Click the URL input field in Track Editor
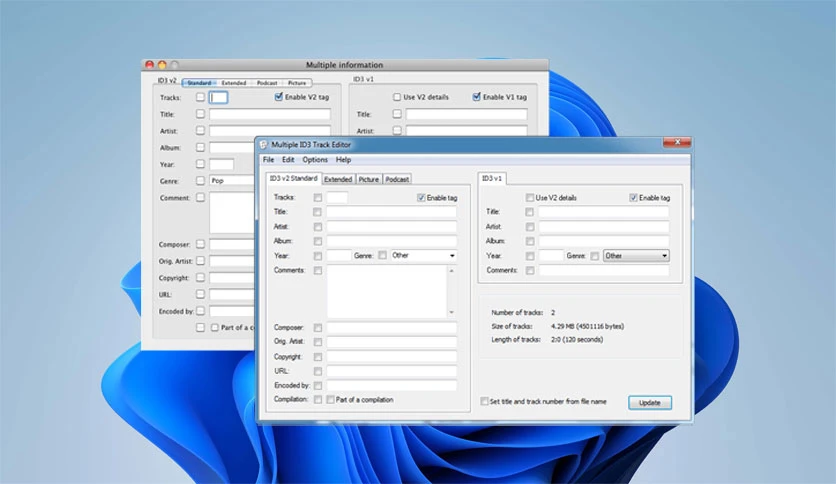The width and height of the screenshot is (836, 484). pos(391,371)
